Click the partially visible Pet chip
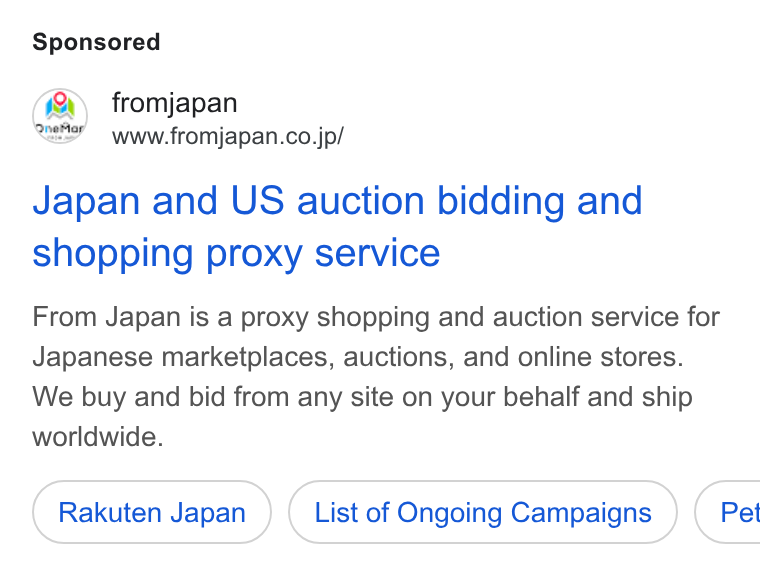This screenshot has height=576, width=760. click(x=728, y=512)
